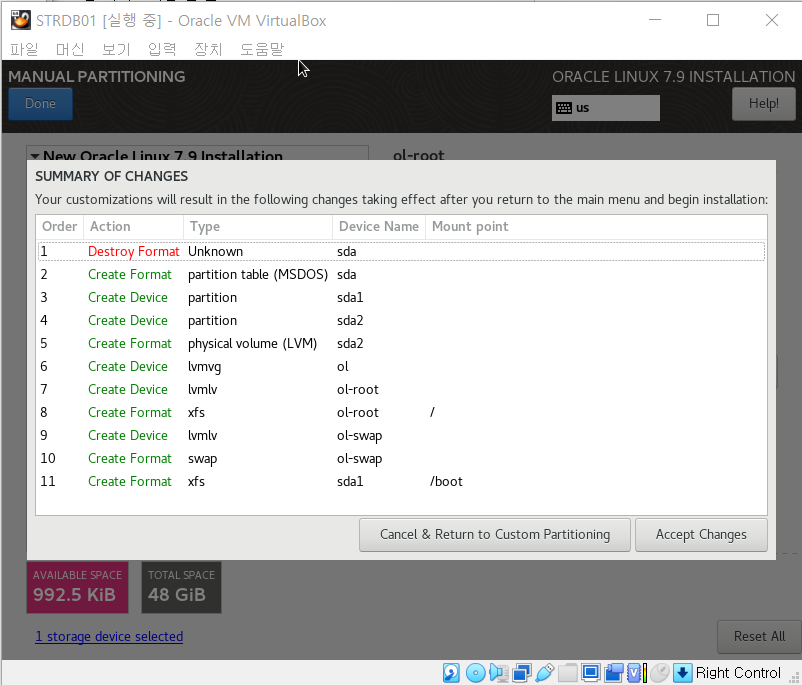Select row 10 swap format row
The height and width of the screenshot is (685, 802).
[x=402, y=459]
